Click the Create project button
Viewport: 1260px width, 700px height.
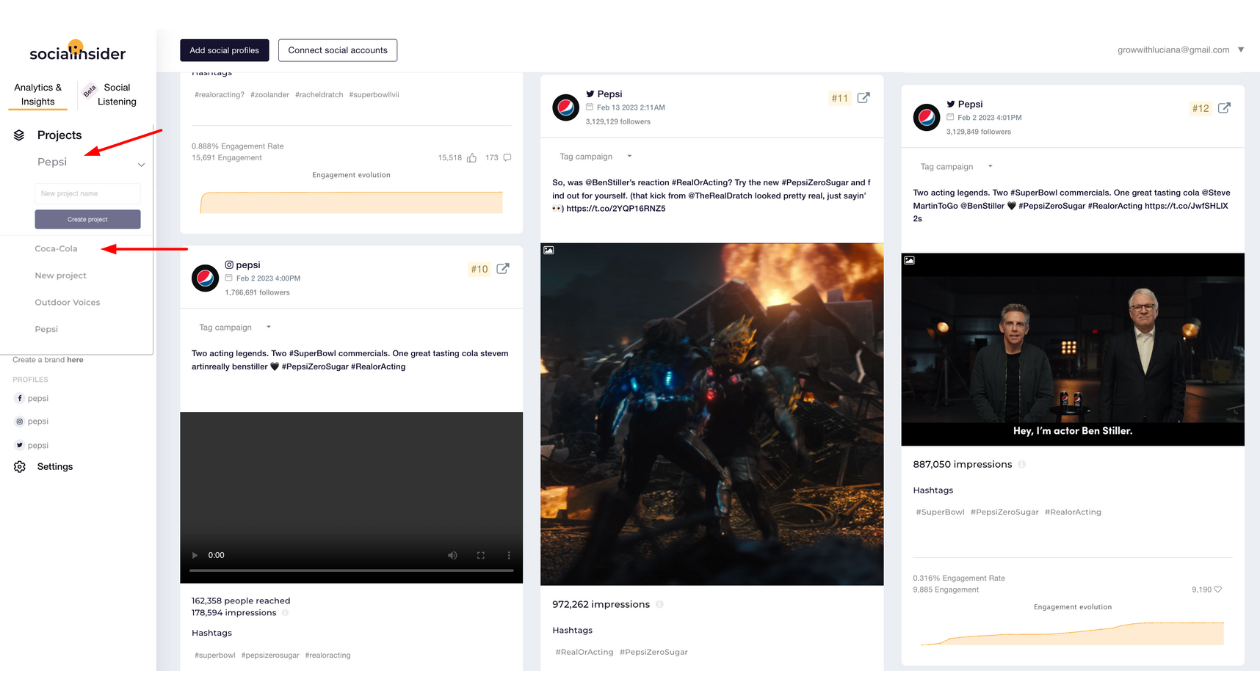tap(88, 219)
